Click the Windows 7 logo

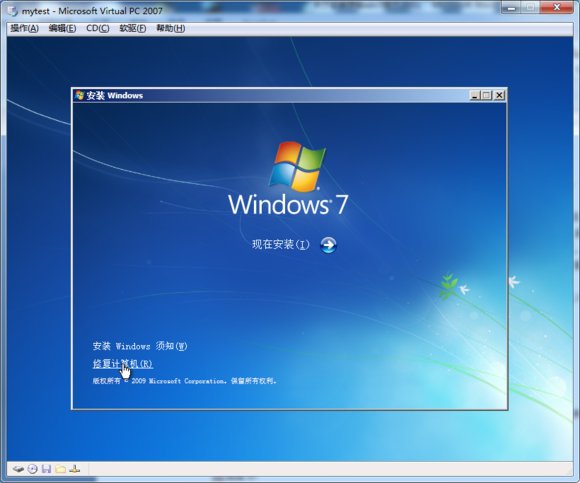288,178
